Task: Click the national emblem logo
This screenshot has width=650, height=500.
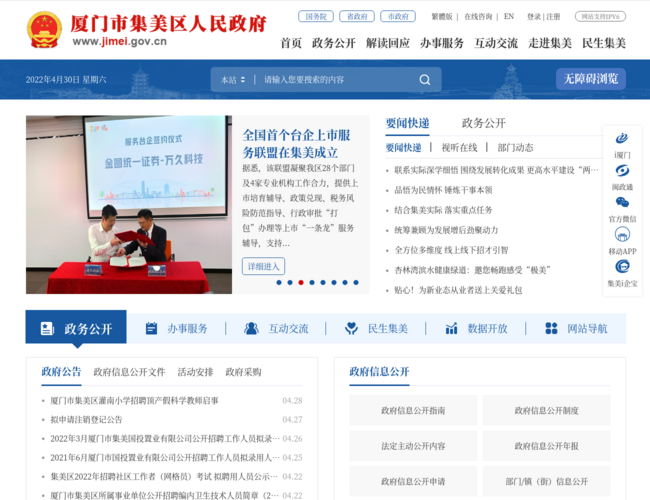Action: [x=44, y=30]
